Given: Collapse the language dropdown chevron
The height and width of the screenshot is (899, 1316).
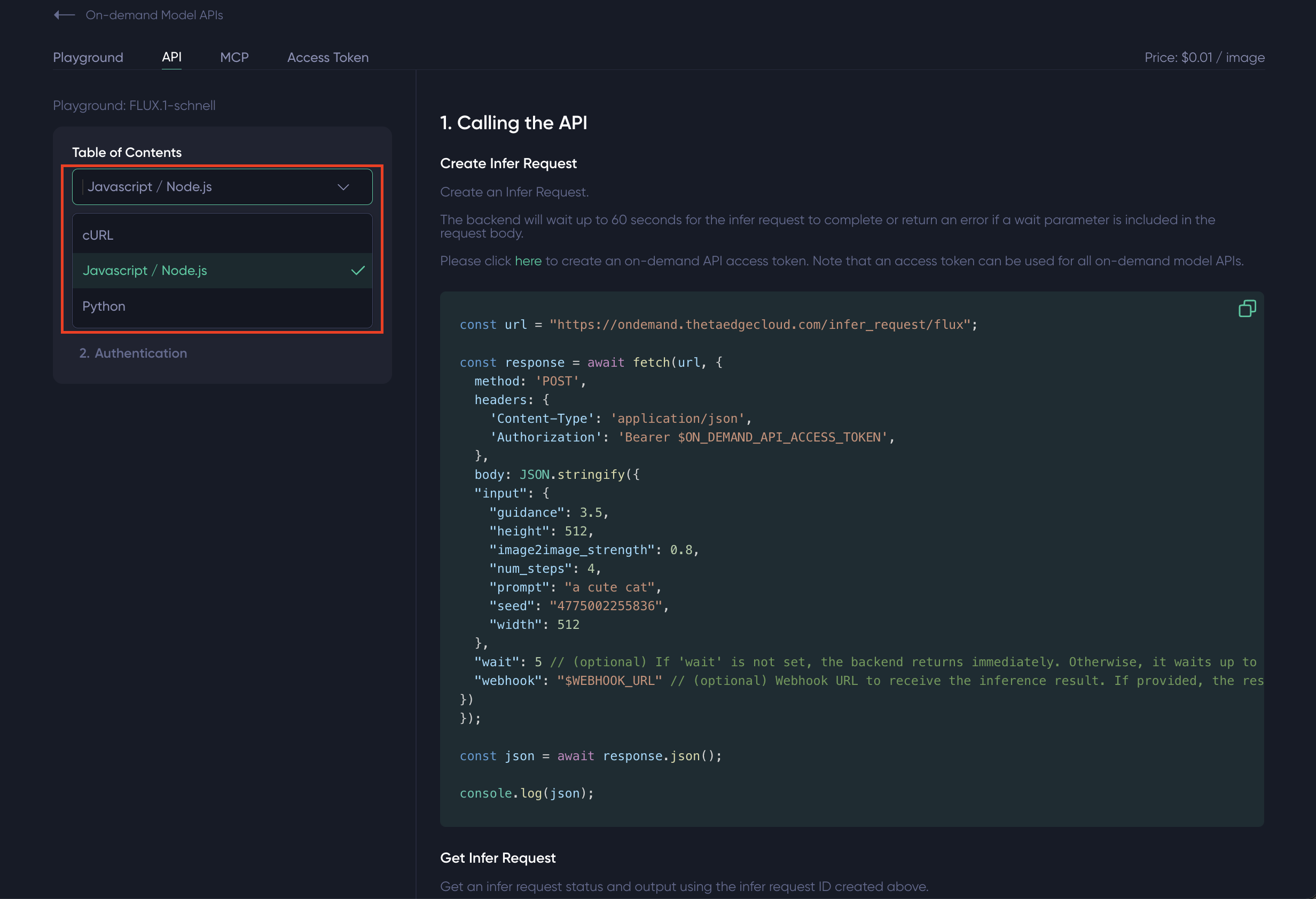Looking at the screenshot, I should pyautogui.click(x=343, y=187).
